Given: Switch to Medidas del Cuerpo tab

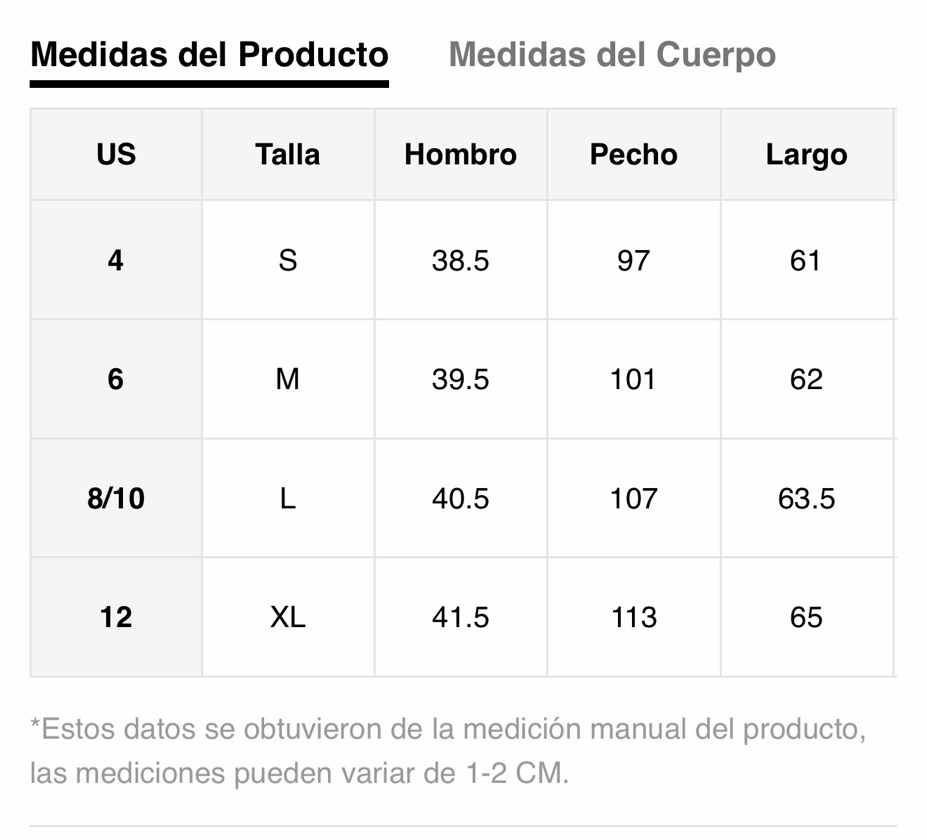Looking at the screenshot, I should 612,55.
